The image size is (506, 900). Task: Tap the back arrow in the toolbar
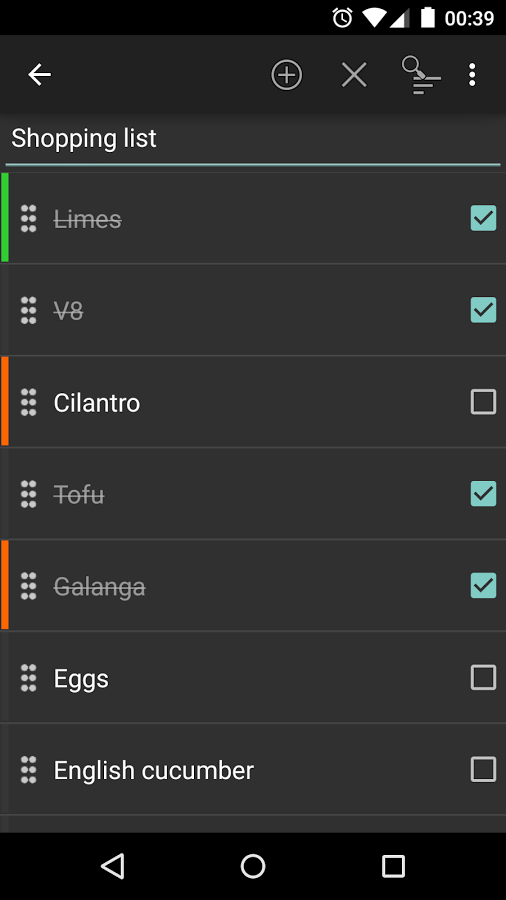(x=40, y=75)
